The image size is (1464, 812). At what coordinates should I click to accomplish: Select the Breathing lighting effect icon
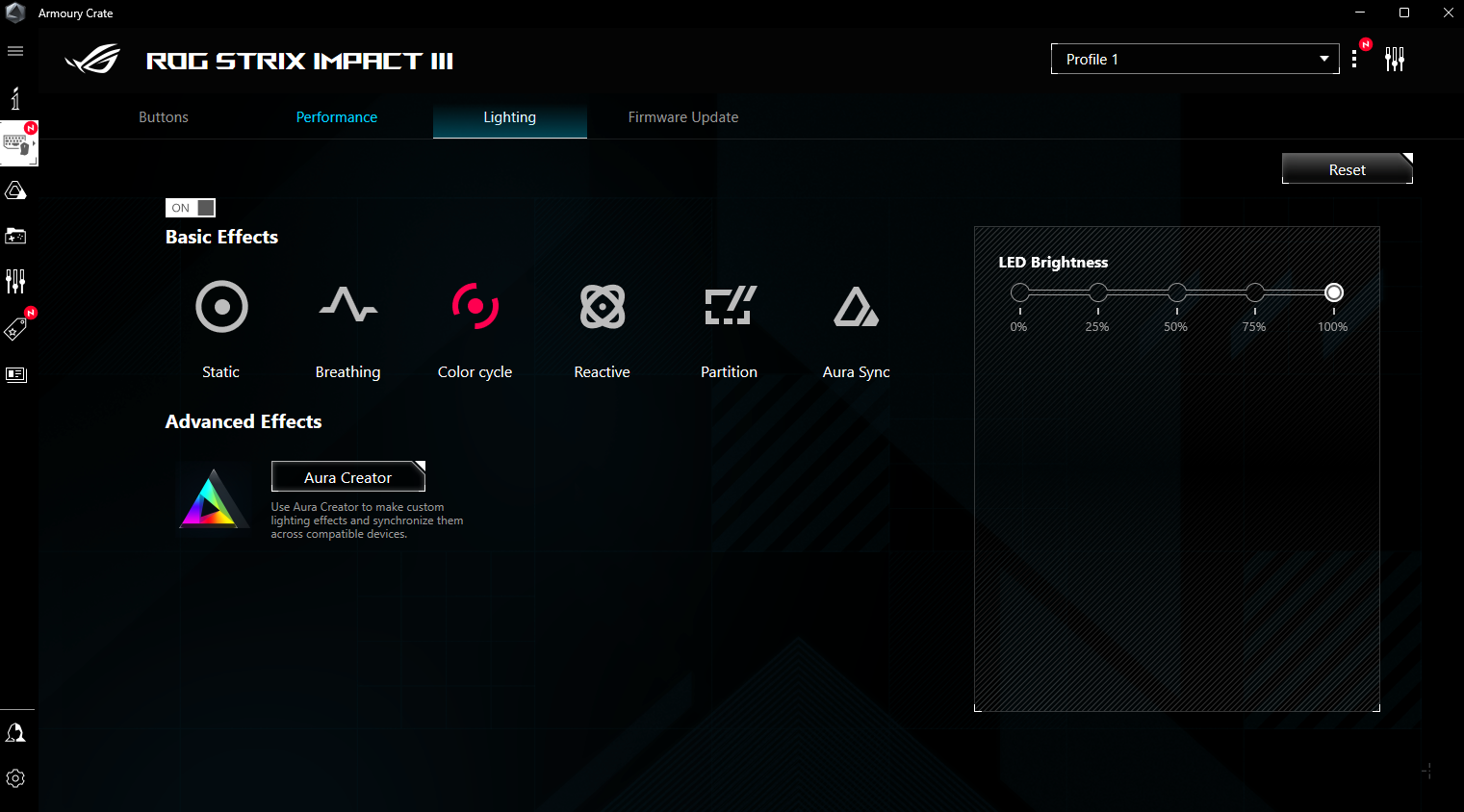tap(348, 305)
